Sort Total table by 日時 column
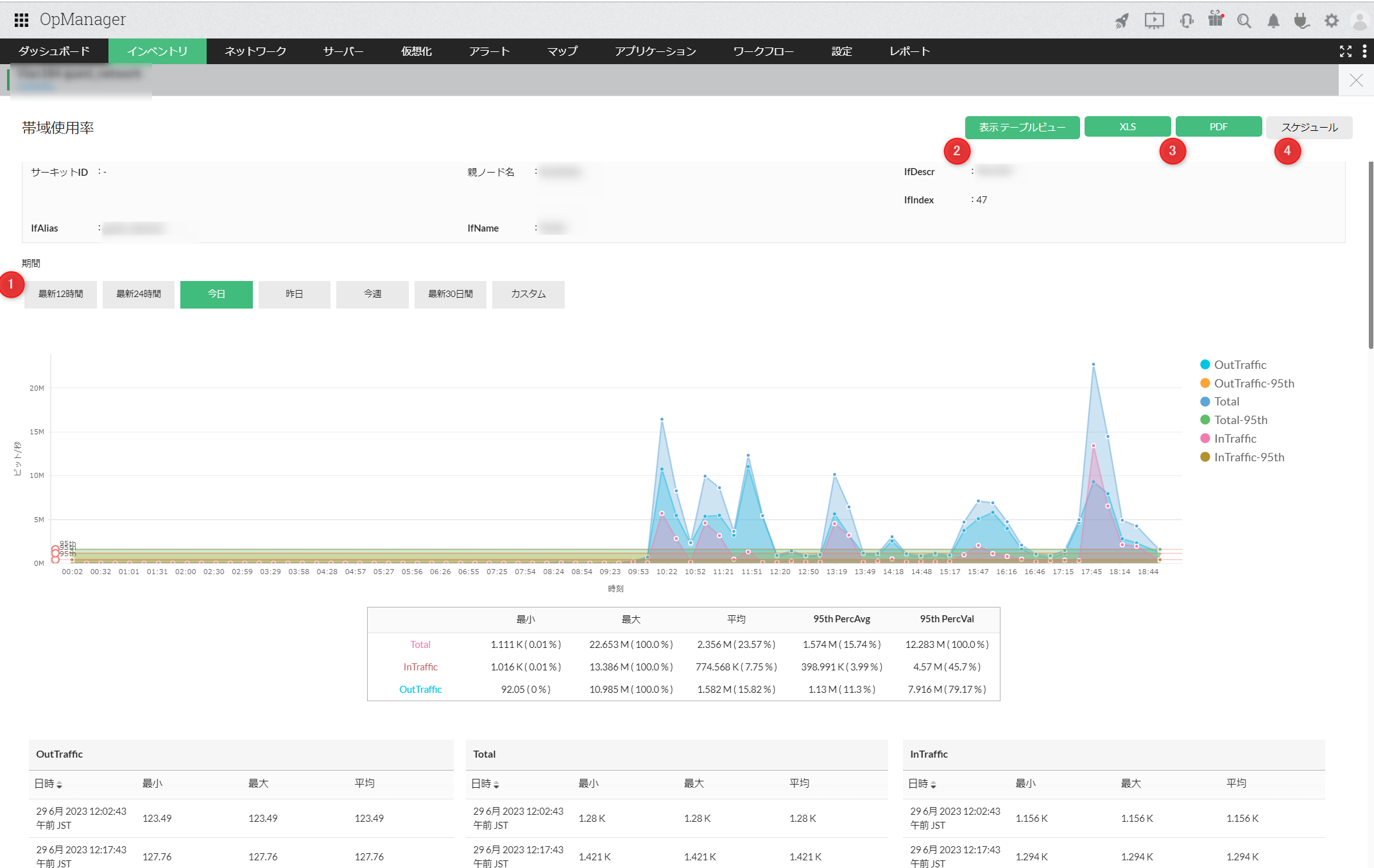 coord(485,783)
